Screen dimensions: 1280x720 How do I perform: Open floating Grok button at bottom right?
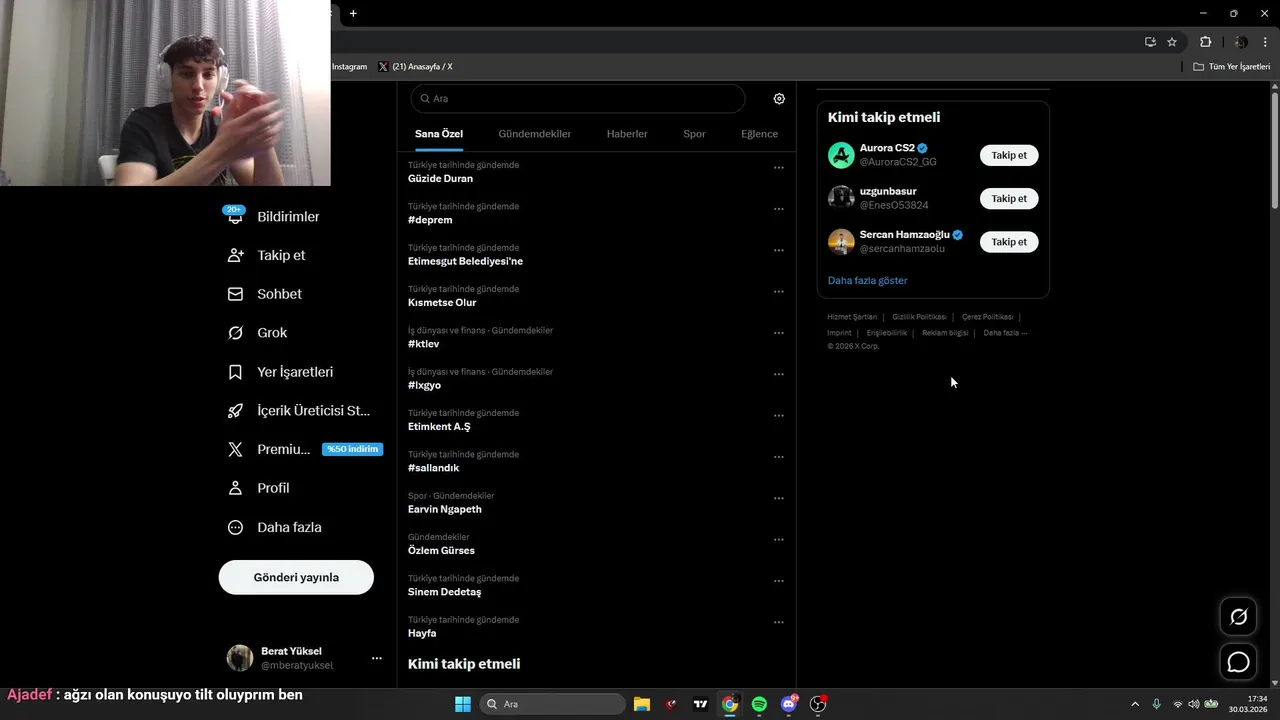[x=1238, y=617]
